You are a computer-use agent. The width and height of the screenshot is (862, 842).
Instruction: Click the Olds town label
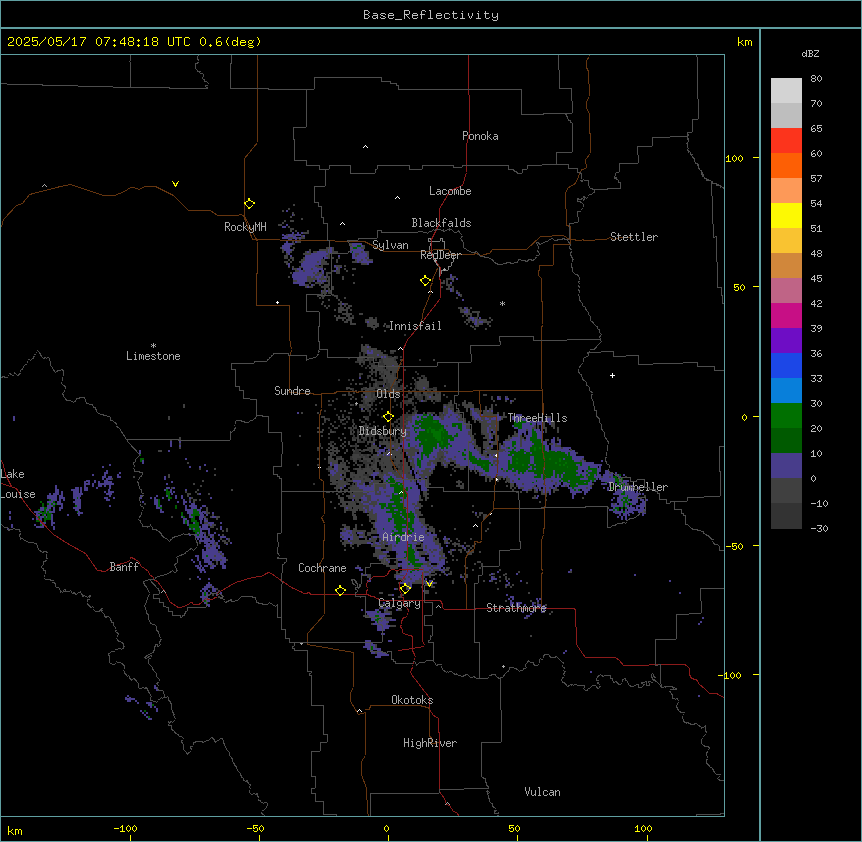388,394
